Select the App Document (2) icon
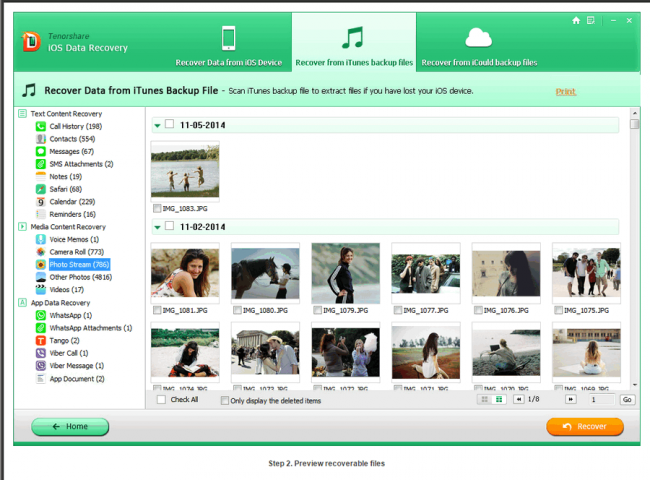This screenshot has height=480, width=650. click(x=41, y=378)
